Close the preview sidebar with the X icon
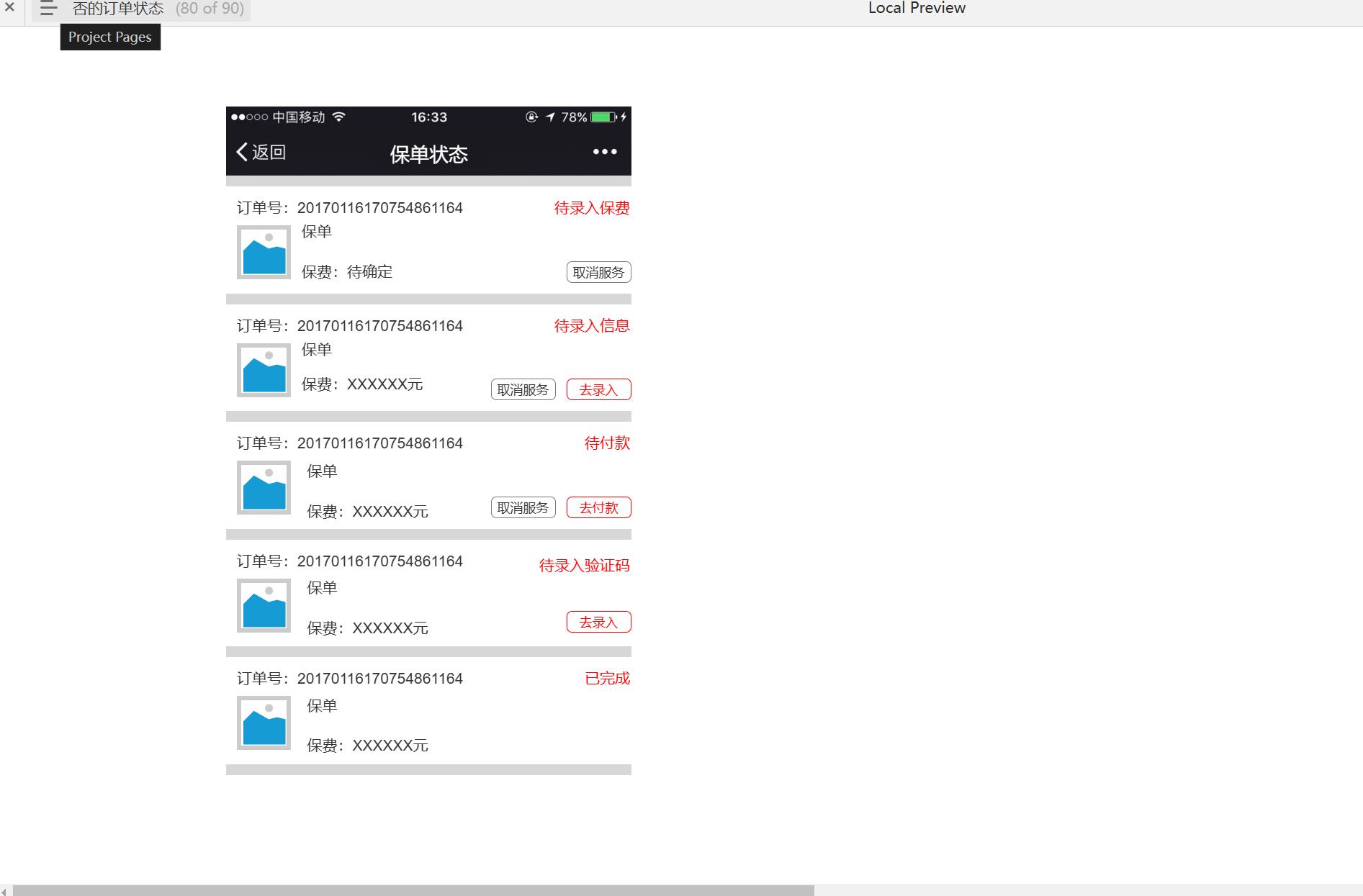 9,8
